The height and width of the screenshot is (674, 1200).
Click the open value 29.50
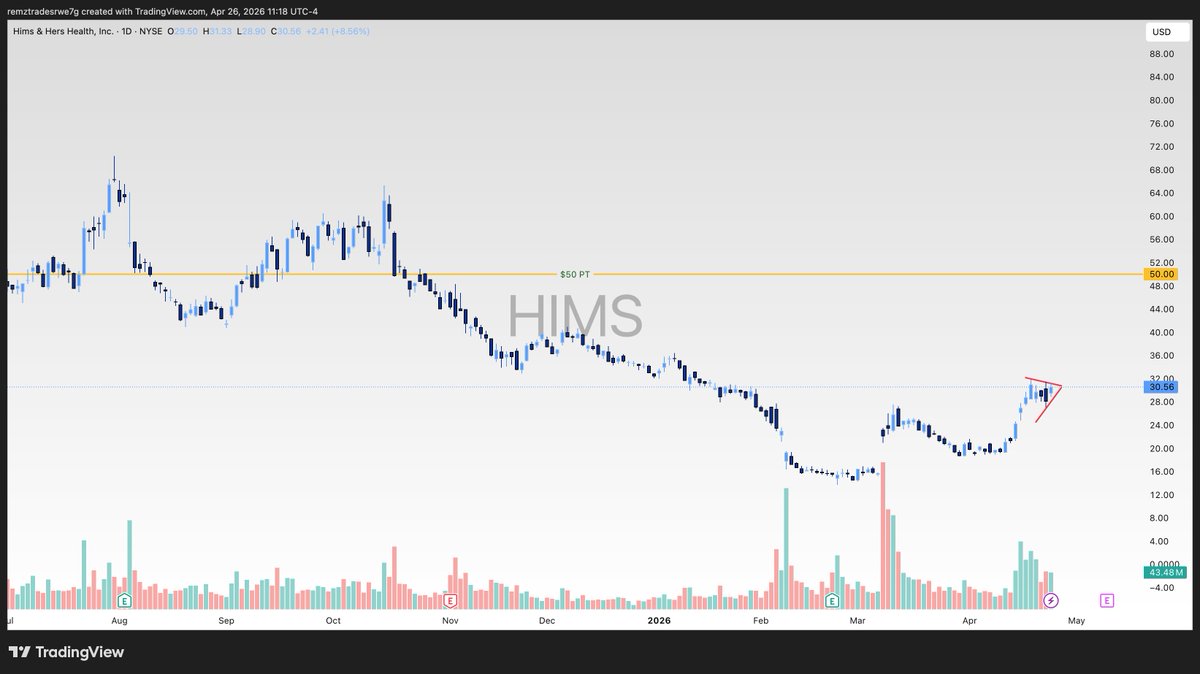click(x=187, y=32)
